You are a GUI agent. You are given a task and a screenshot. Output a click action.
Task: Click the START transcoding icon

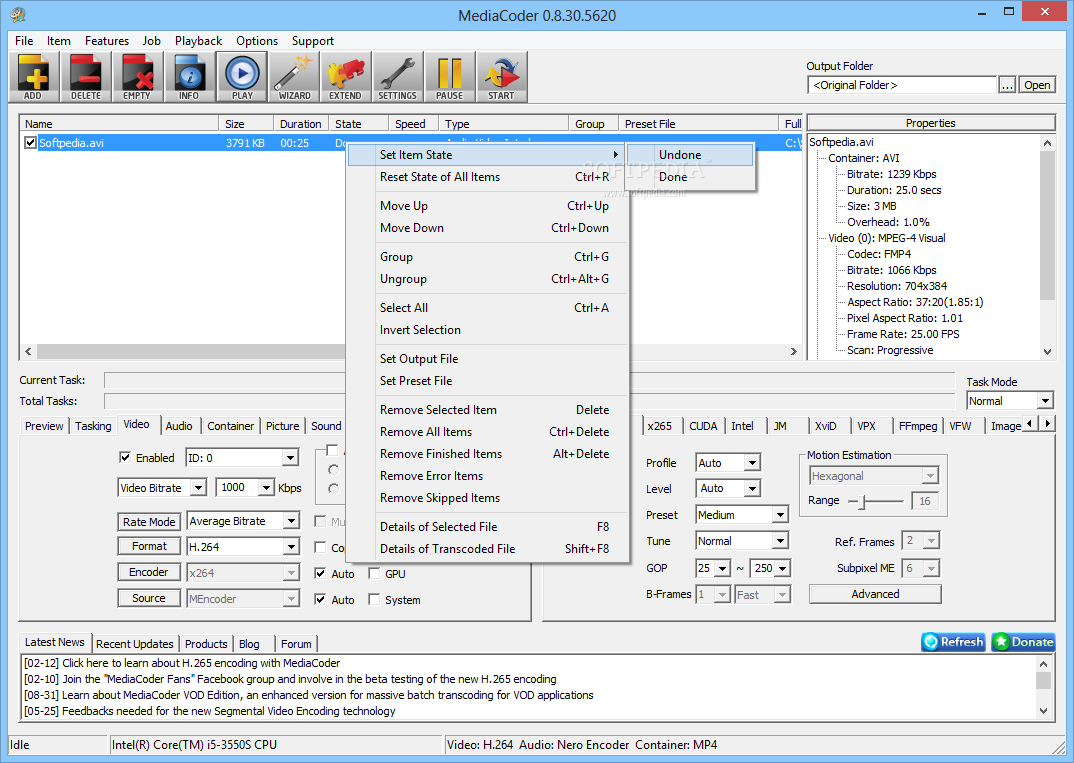tap(501, 77)
